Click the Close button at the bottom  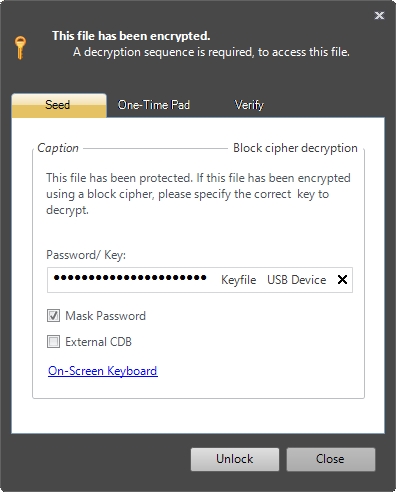[330, 459]
